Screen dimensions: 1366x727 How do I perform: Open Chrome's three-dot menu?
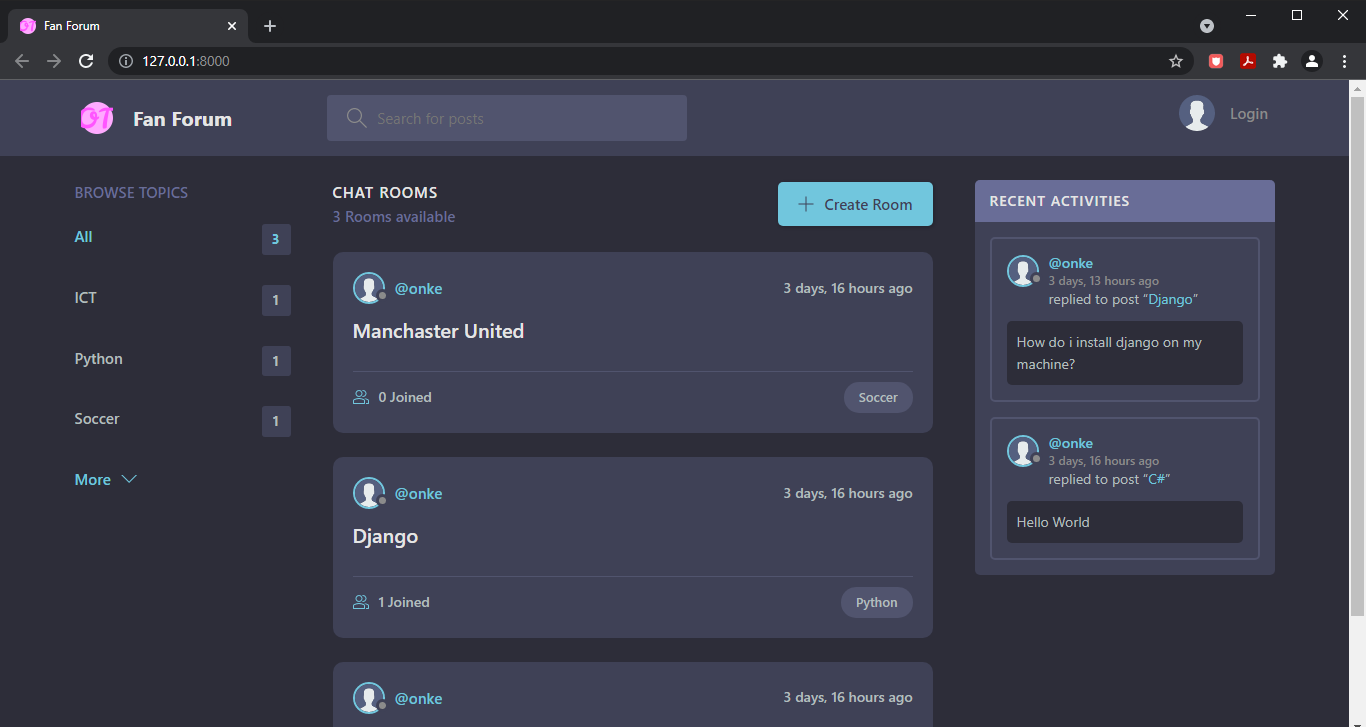[1343, 61]
